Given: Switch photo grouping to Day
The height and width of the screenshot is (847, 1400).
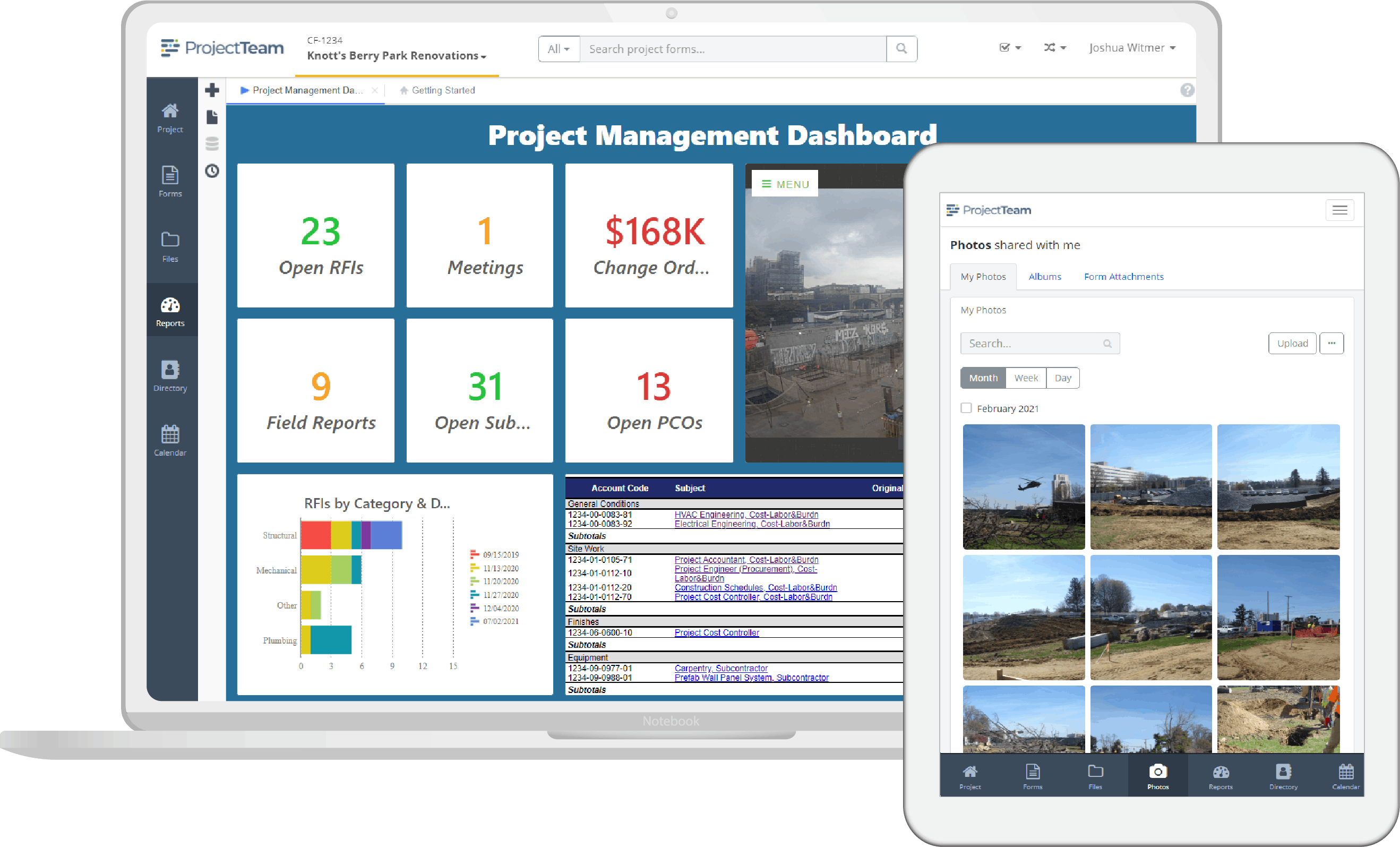Looking at the screenshot, I should (x=1062, y=378).
